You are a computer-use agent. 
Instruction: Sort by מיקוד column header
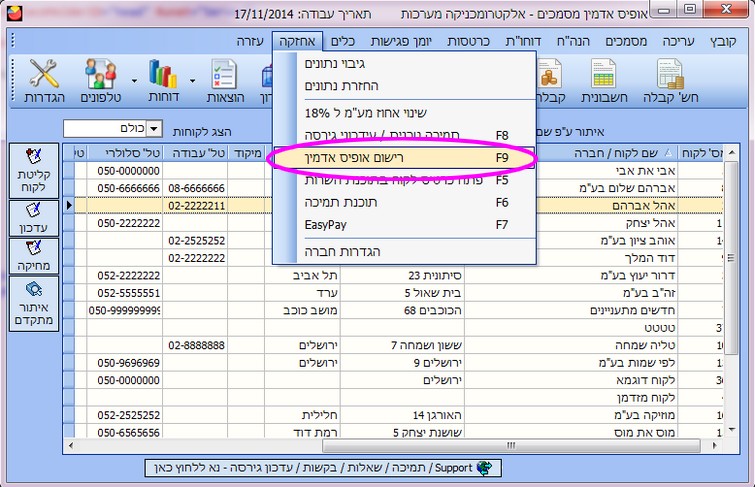tap(247, 153)
